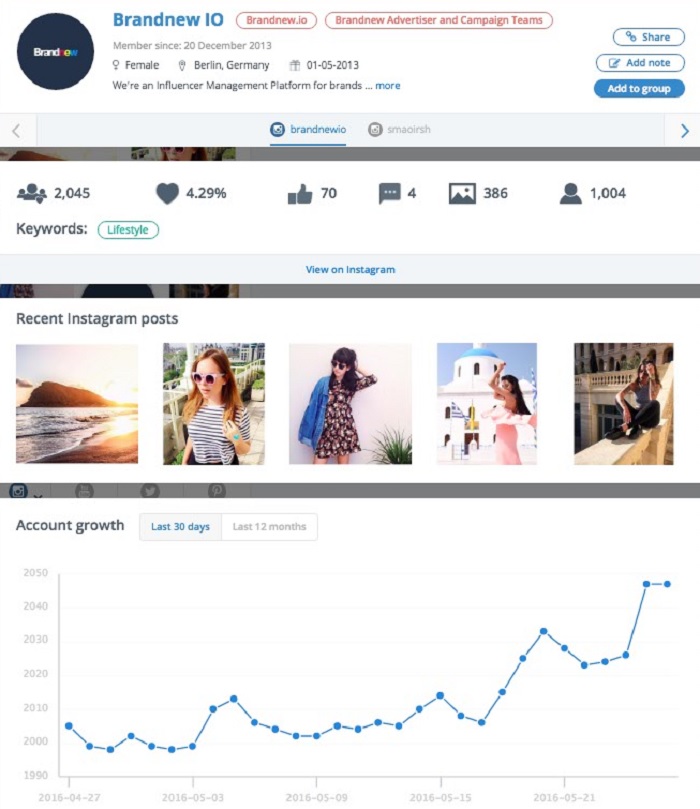
Task: Open the striped shirt sunglasses post thumbnail
Action: pos(214,404)
